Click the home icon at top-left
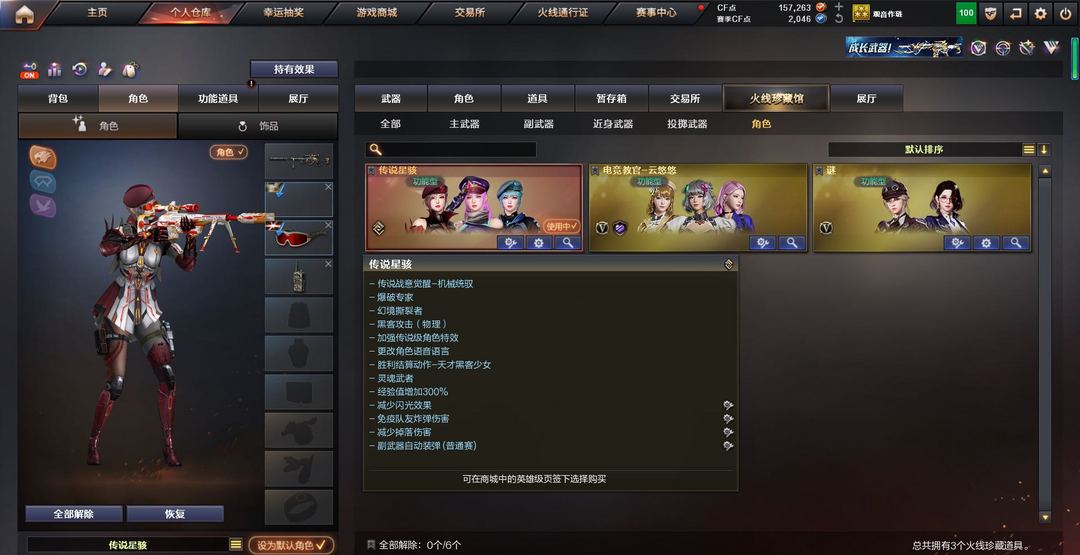1080x555 pixels. [24, 14]
